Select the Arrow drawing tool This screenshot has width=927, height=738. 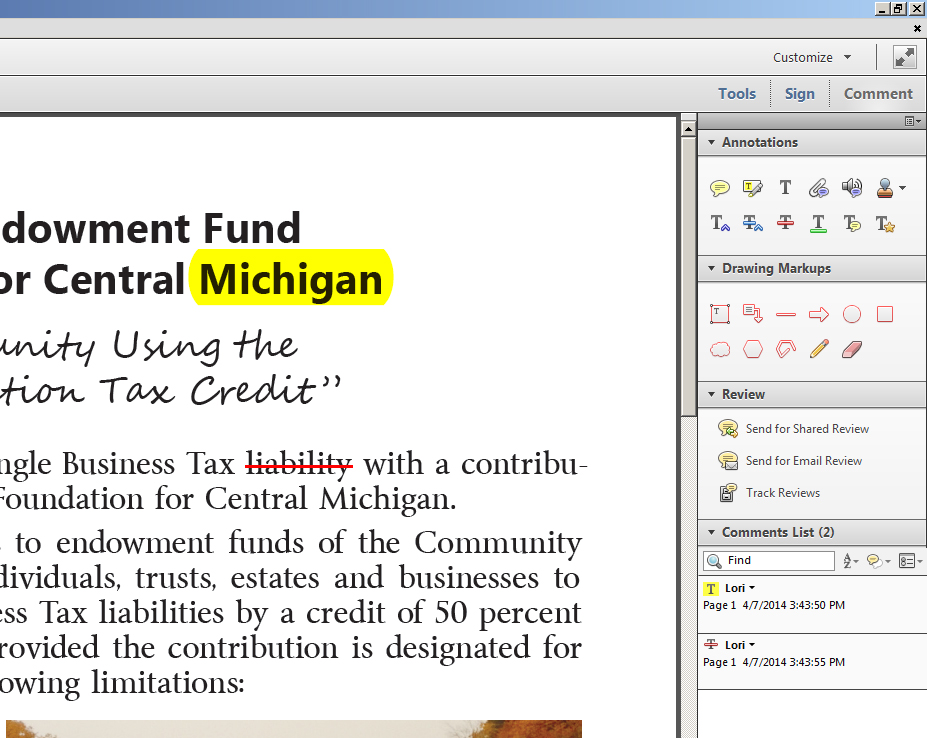(818, 315)
